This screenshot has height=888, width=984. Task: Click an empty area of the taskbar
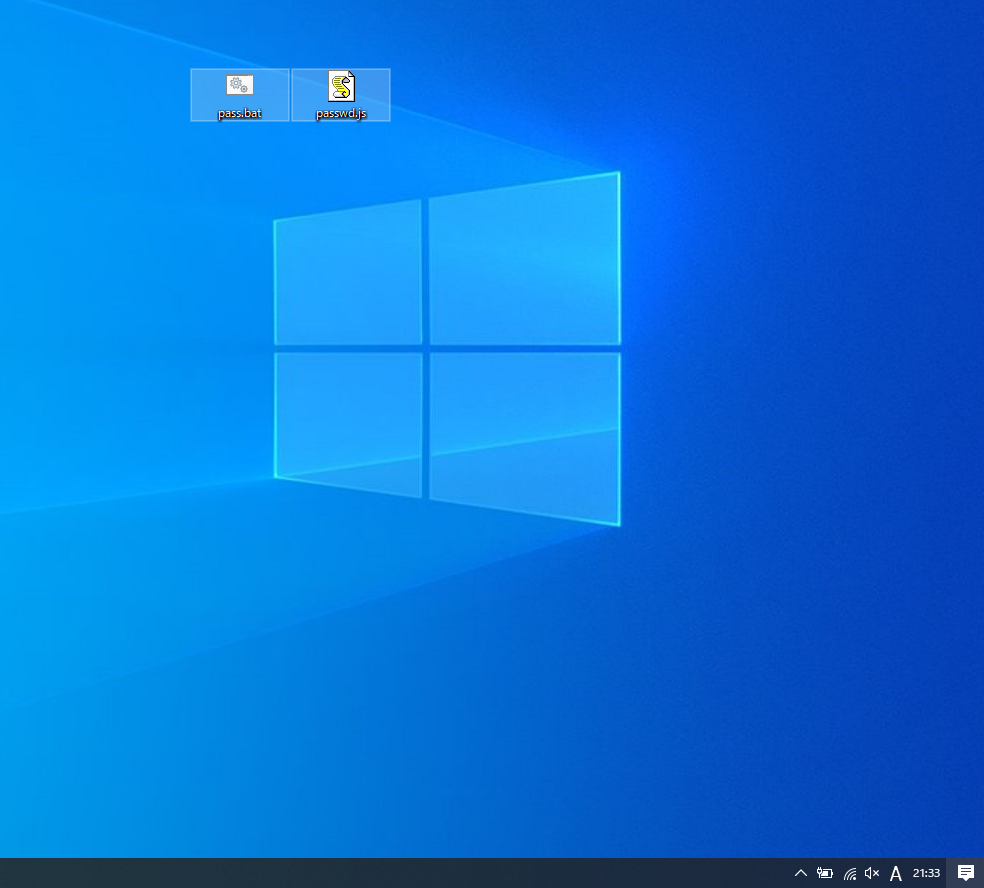click(x=400, y=873)
